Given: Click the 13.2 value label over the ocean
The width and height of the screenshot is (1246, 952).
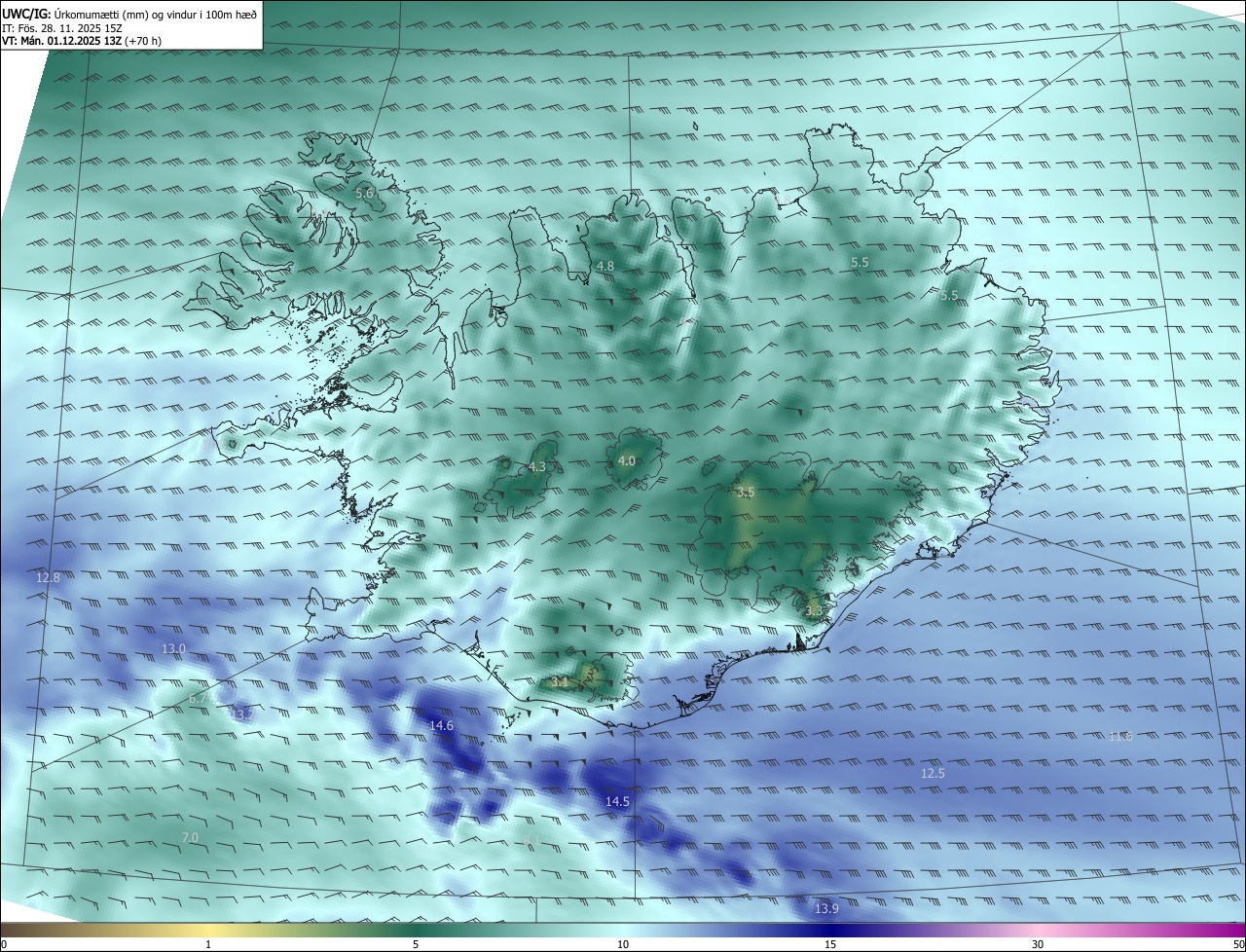Looking at the screenshot, I should pyautogui.click(x=242, y=714).
